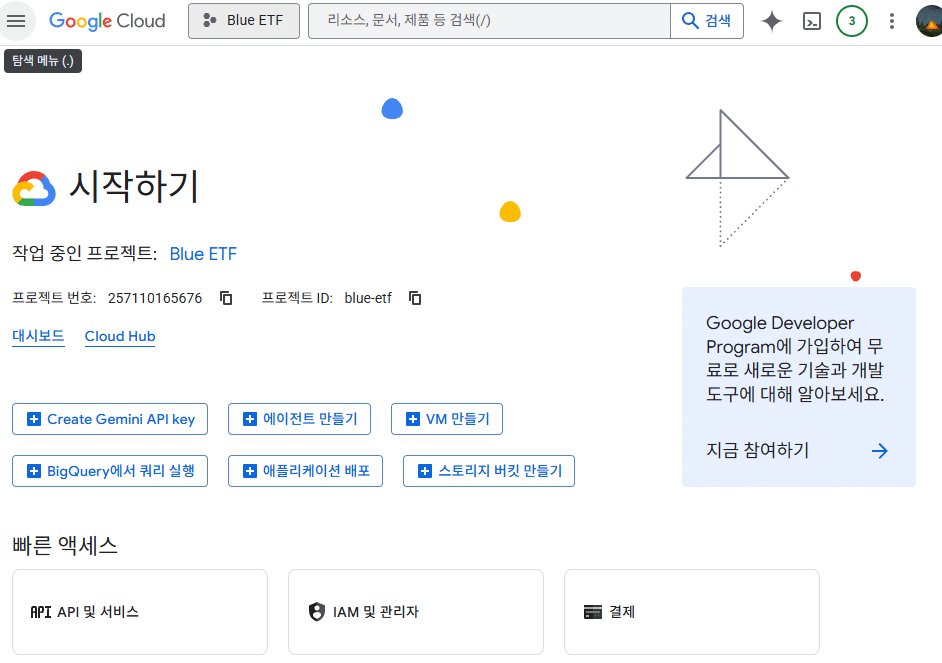This screenshot has height=663, width=942.
Task: Open the Blue ETF project selector
Action: click(x=244, y=20)
